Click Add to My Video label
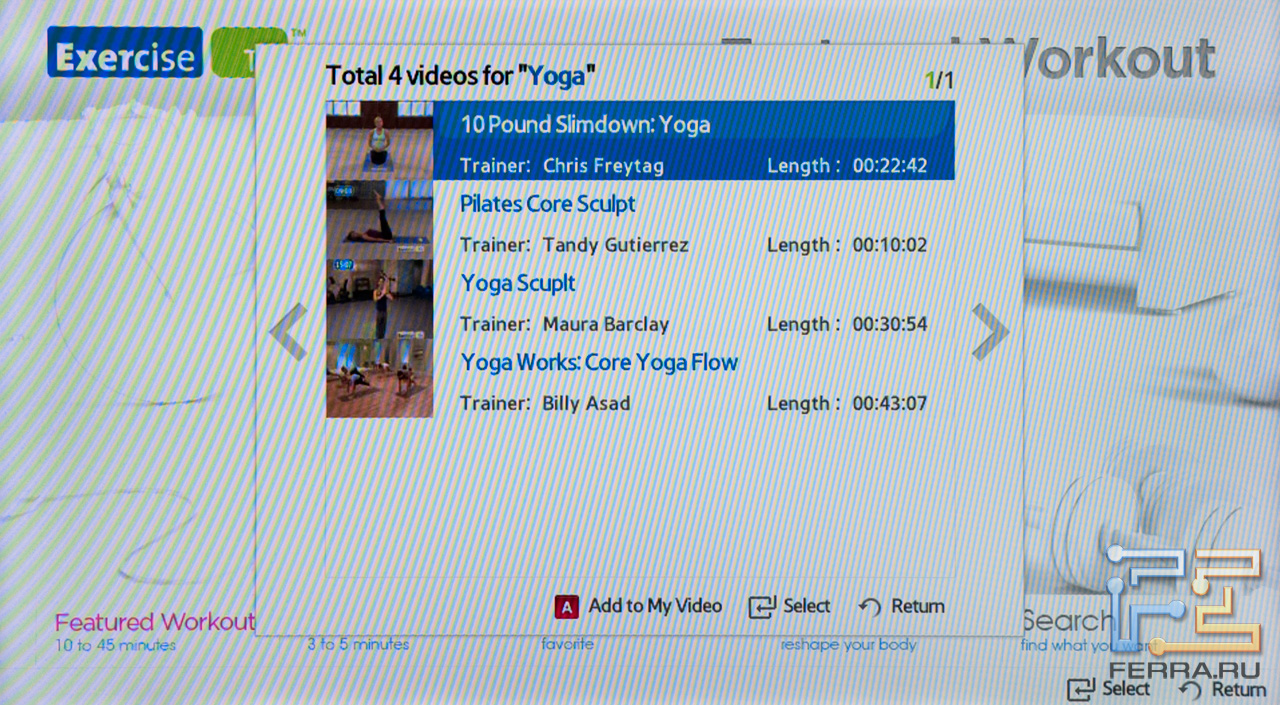Image resolution: width=1280 pixels, height=705 pixels. (655, 606)
